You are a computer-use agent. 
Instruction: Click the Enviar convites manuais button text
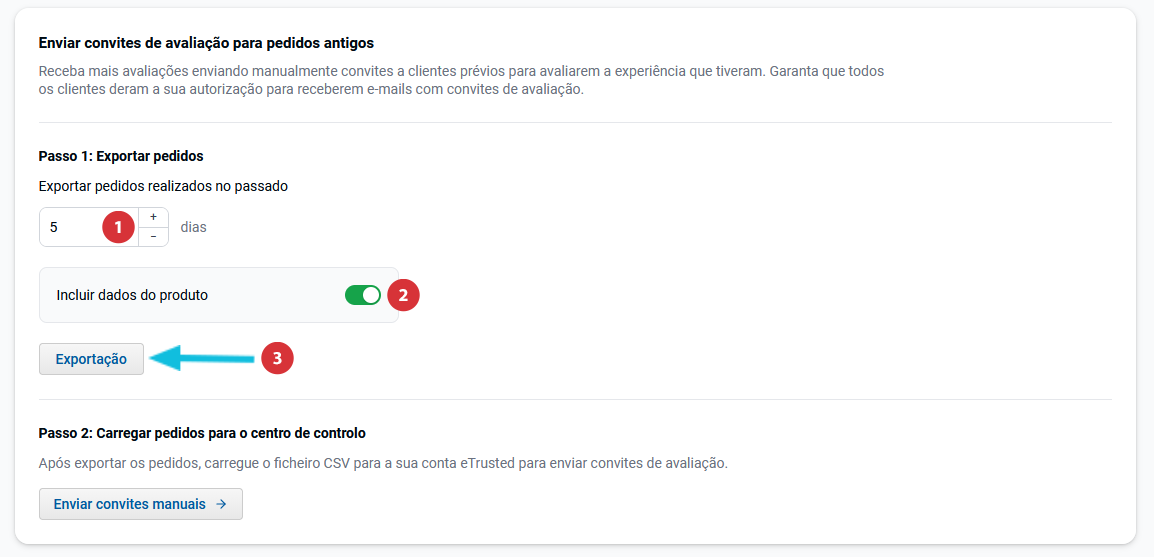coord(130,504)
